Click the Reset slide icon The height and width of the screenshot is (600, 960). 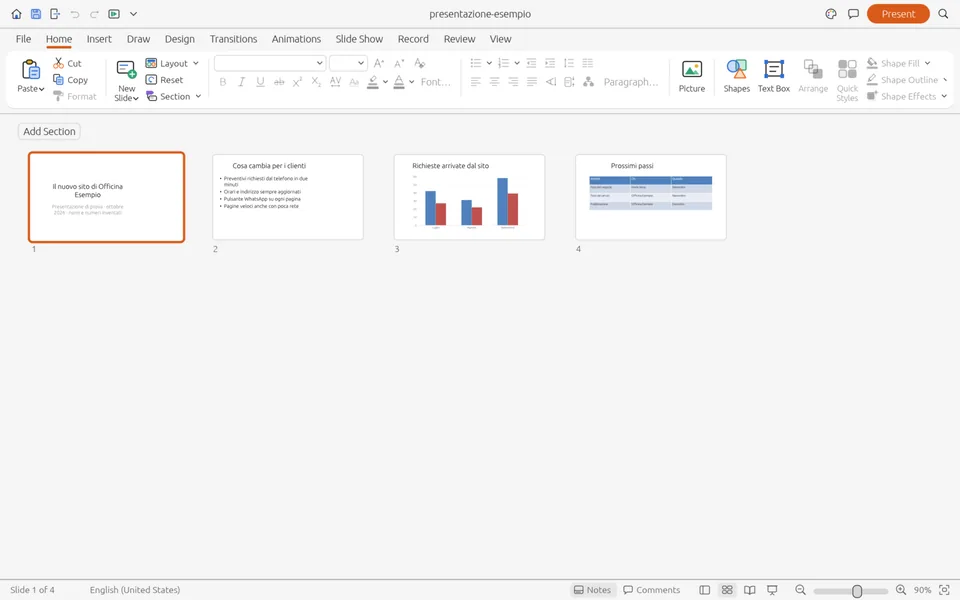coord(151,80)
